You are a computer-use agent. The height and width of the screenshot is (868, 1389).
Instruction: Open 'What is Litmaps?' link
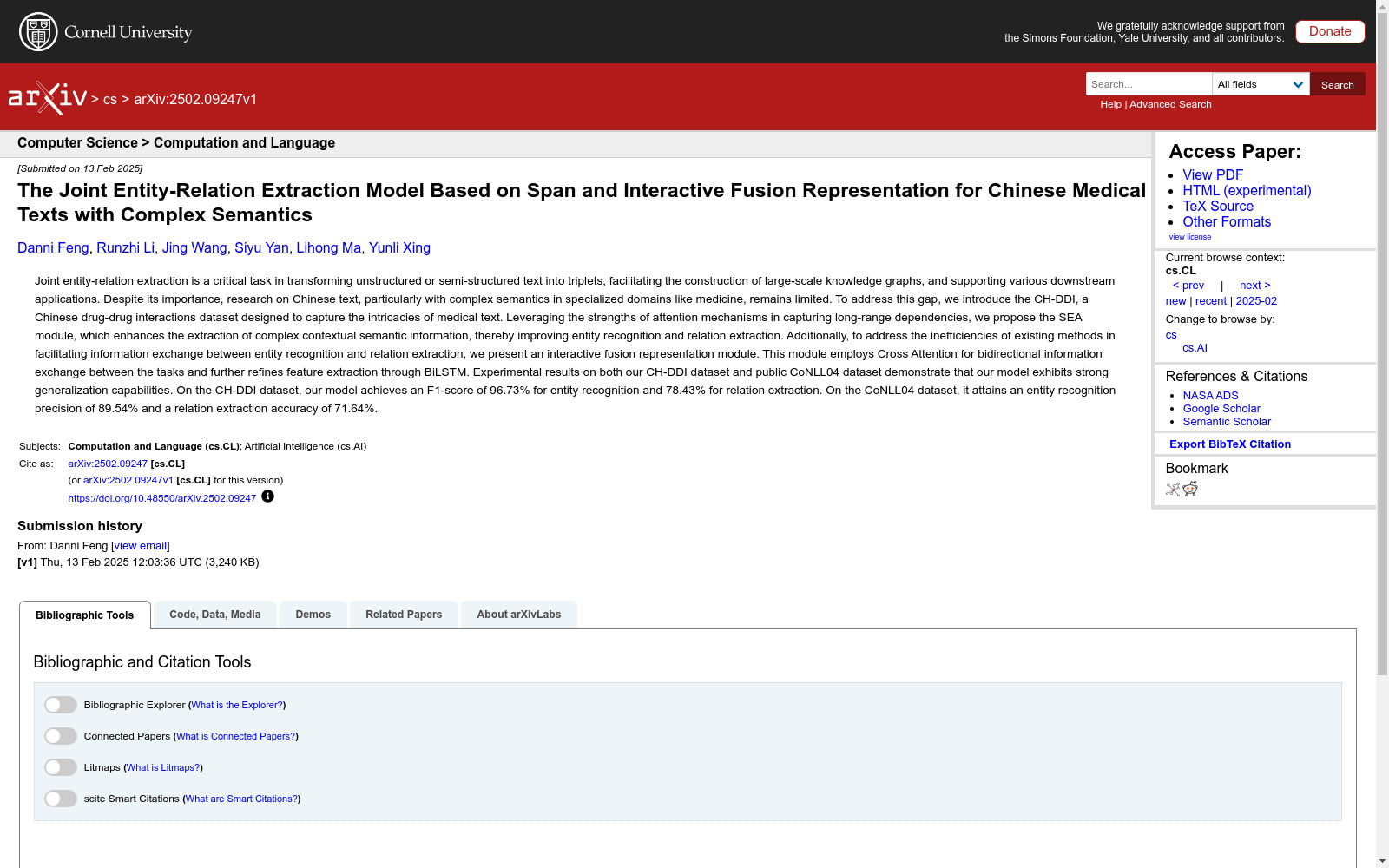click(x=163, y=767)
